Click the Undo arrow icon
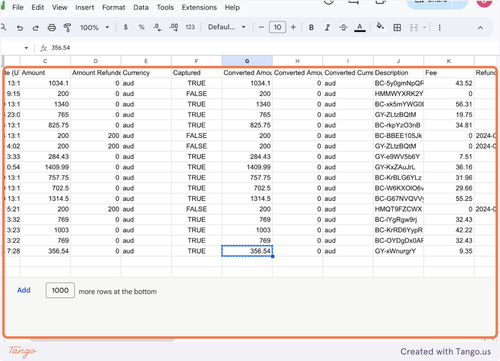This screenshot has width=500, height=361. tap(20, 28)
